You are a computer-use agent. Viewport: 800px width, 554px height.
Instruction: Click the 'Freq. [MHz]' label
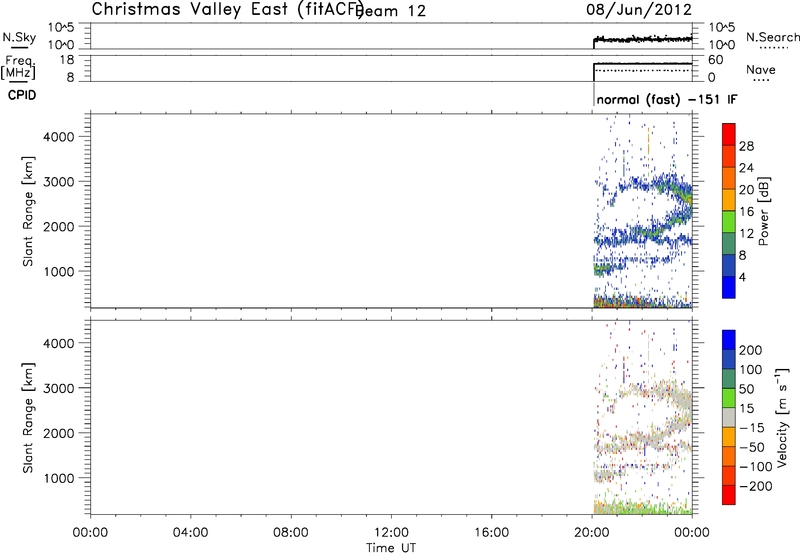19,67
